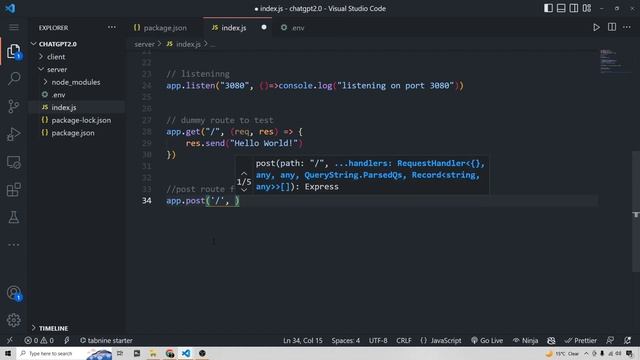Switch to .env editor tab
The height and width of the screenshot is (360, 640).
click(293, 28)
